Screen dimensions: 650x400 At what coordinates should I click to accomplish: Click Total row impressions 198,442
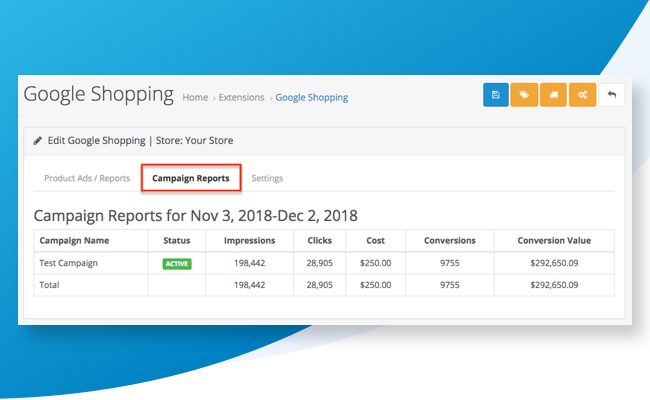click(250, 285)
